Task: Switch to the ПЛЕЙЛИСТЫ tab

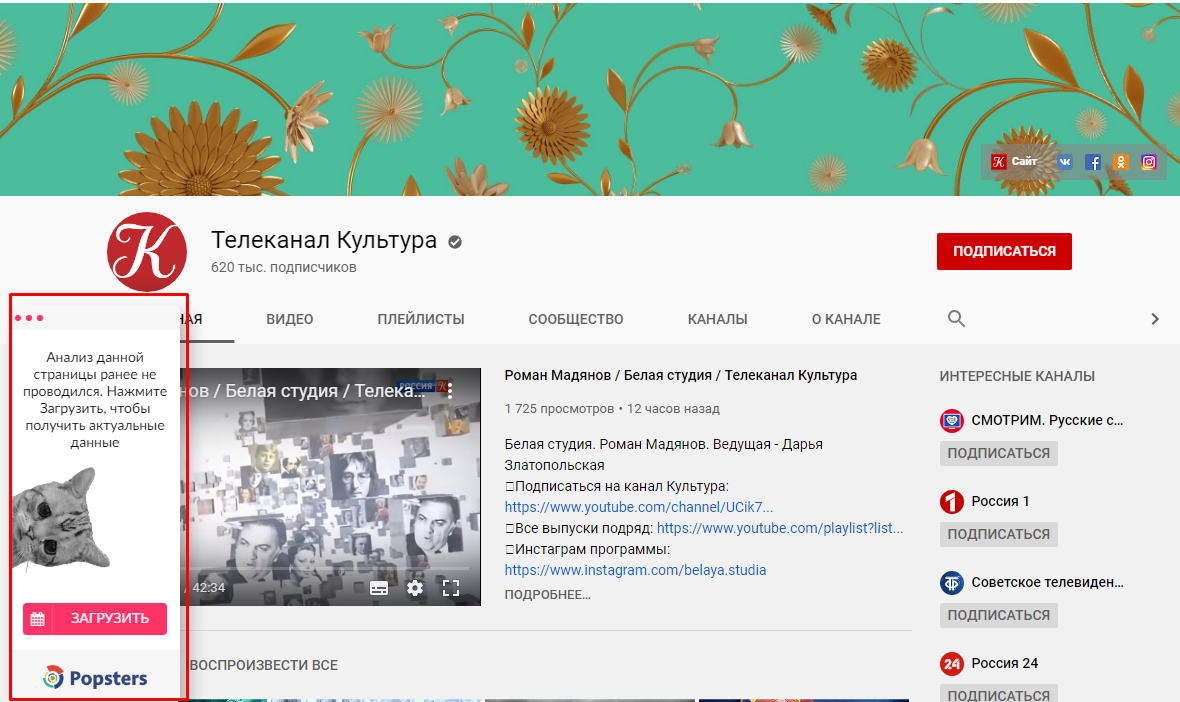Action: pos(420,319)
